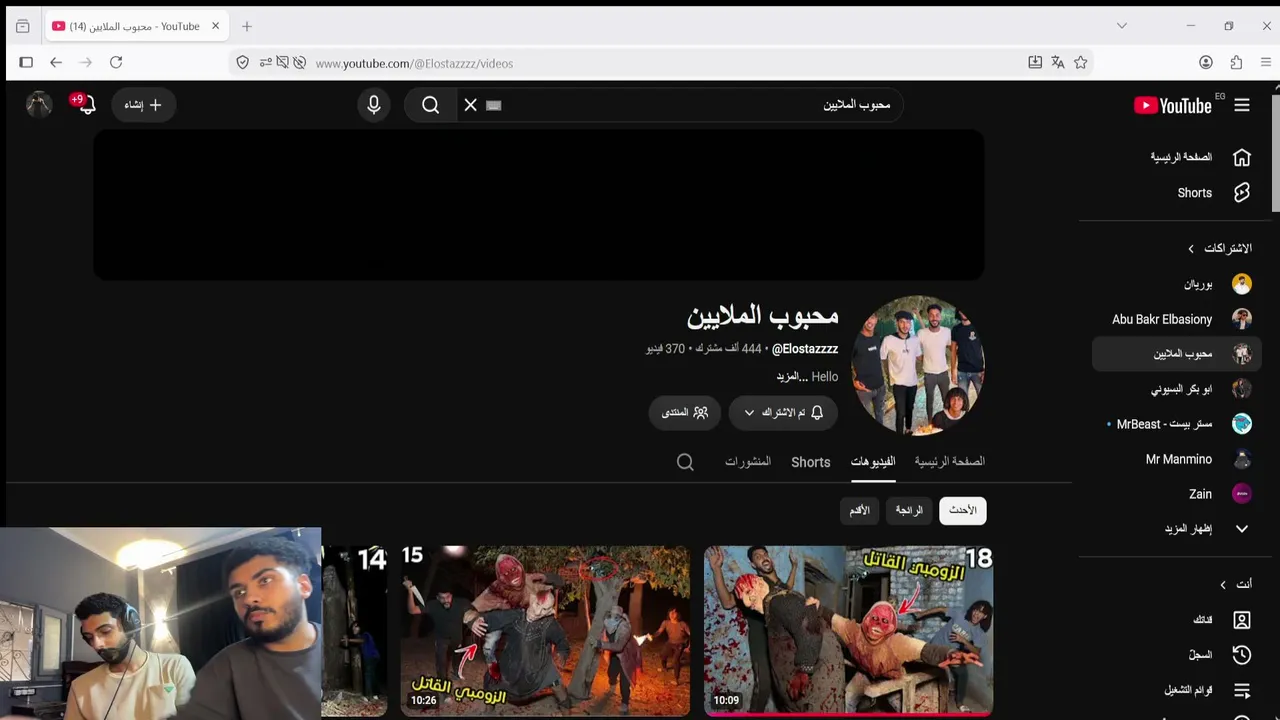Go forward in browser history
Image resolution: width=1280 pixels, height=720 pixels.
(86, 62)
